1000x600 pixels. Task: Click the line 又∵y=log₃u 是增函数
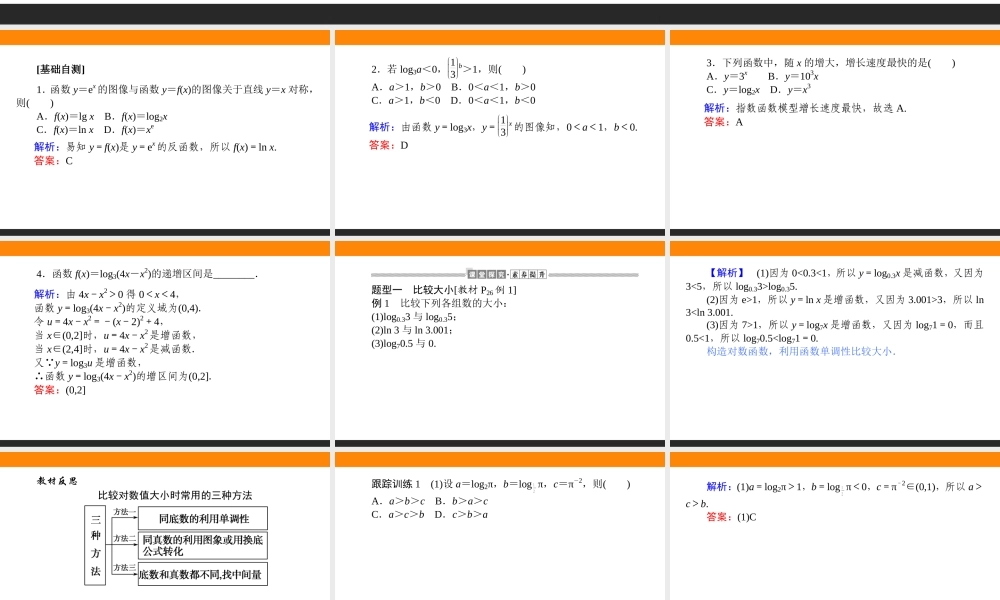point(87,362)
